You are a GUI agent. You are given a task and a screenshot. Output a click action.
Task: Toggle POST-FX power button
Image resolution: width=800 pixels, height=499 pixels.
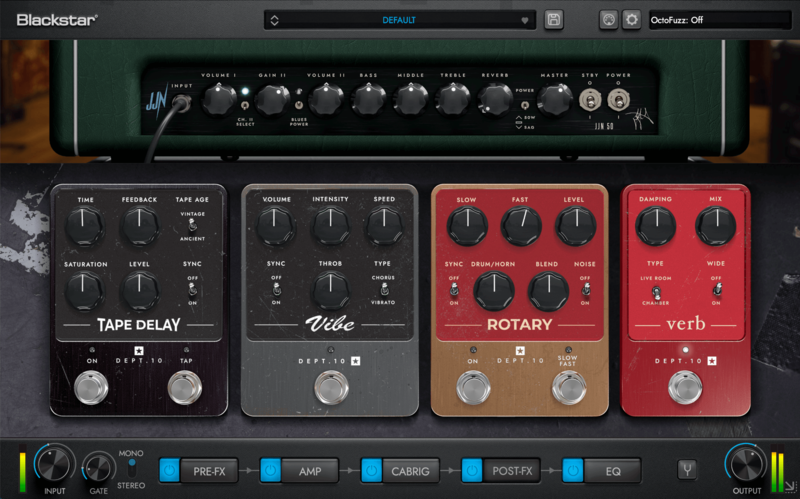point(472,470)
